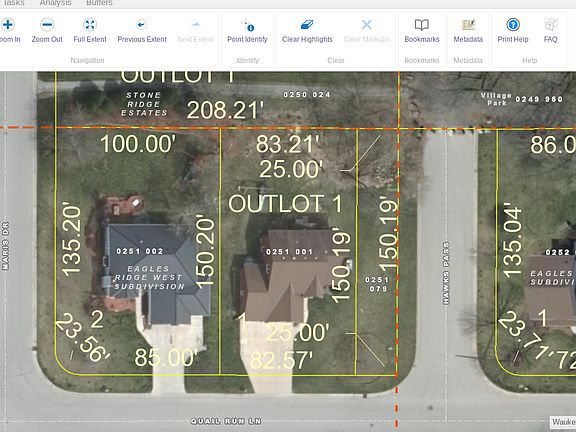Click parcel label 0250 024
Viewport: 576px width, 432px height.
(307, 95)
